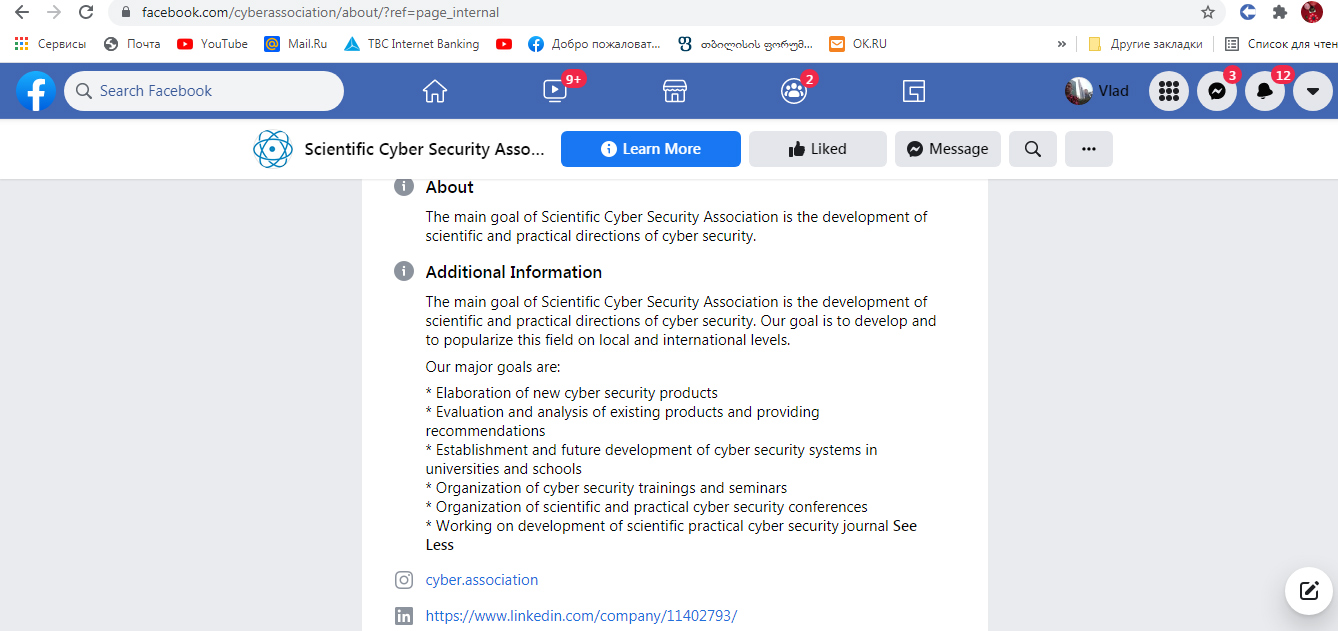The height and width of the screenshot is (631, 1338).
Task: Open the Groups icon in navbar
Action: click(x=794, y=91)
